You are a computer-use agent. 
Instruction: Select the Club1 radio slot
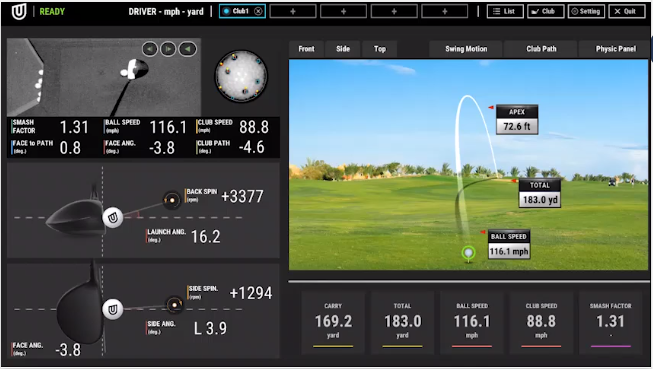226,11
